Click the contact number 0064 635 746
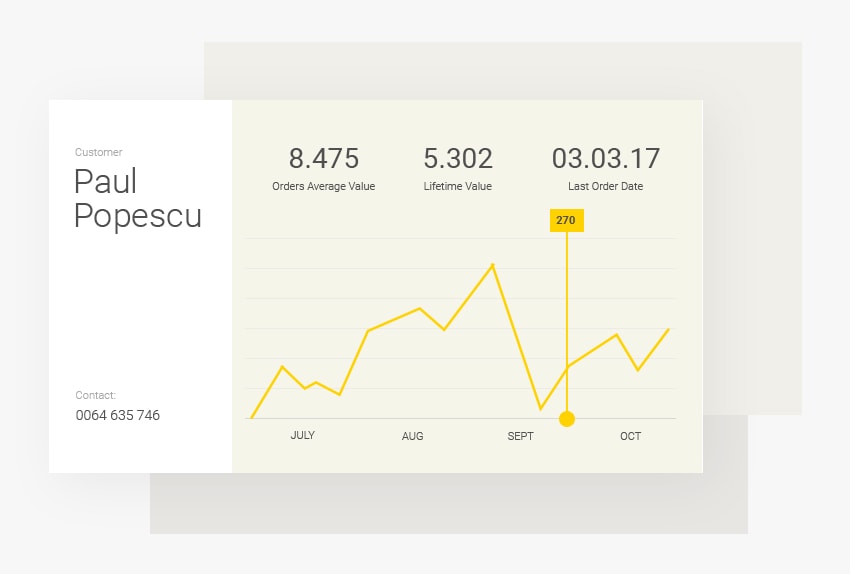The height and width of the screenshot is (574, 850). click(118, 415)
